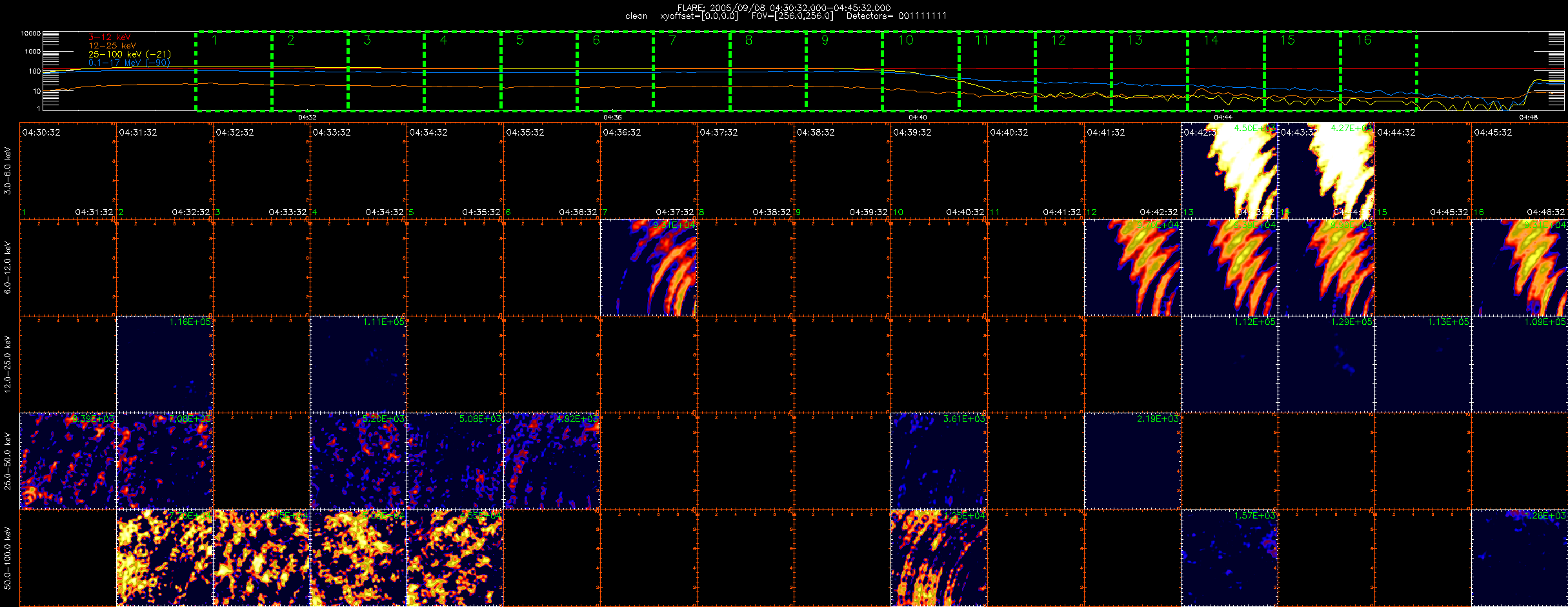Open the 6-12 keV image in interval 16
The image size is (1568, 607).
pos(1520,267)
